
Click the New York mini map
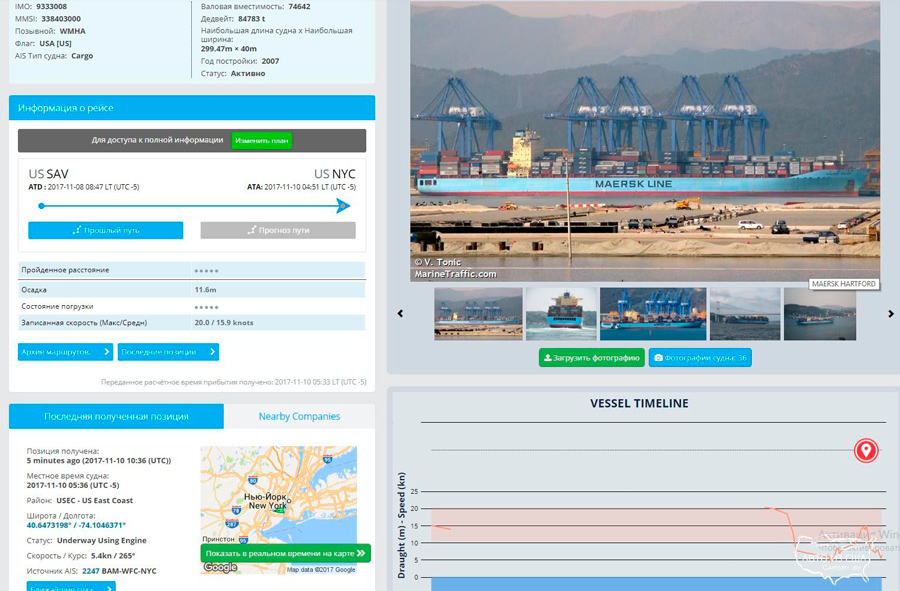click(278, 510)
